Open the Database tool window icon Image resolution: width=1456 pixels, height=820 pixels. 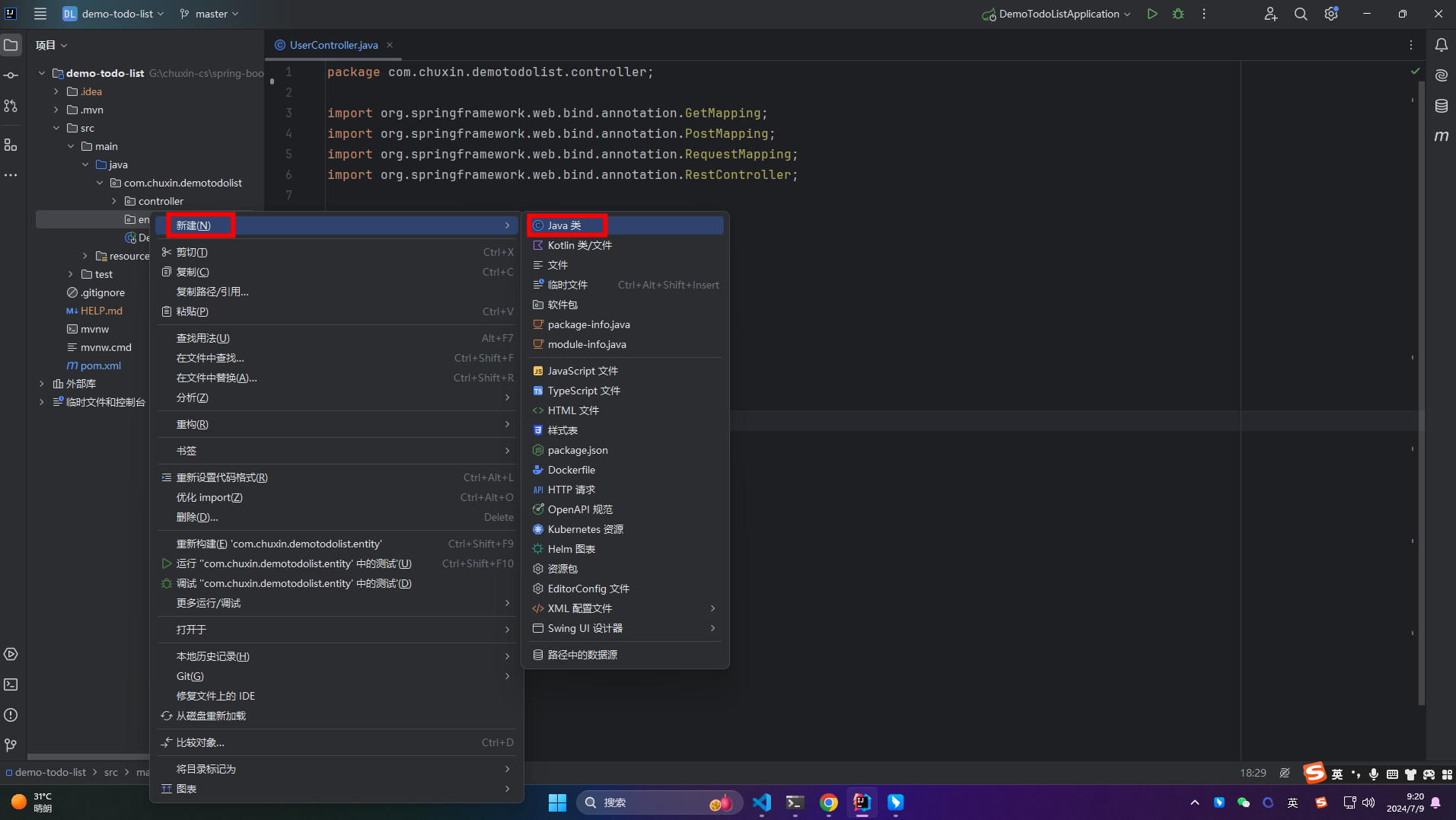1442,106
